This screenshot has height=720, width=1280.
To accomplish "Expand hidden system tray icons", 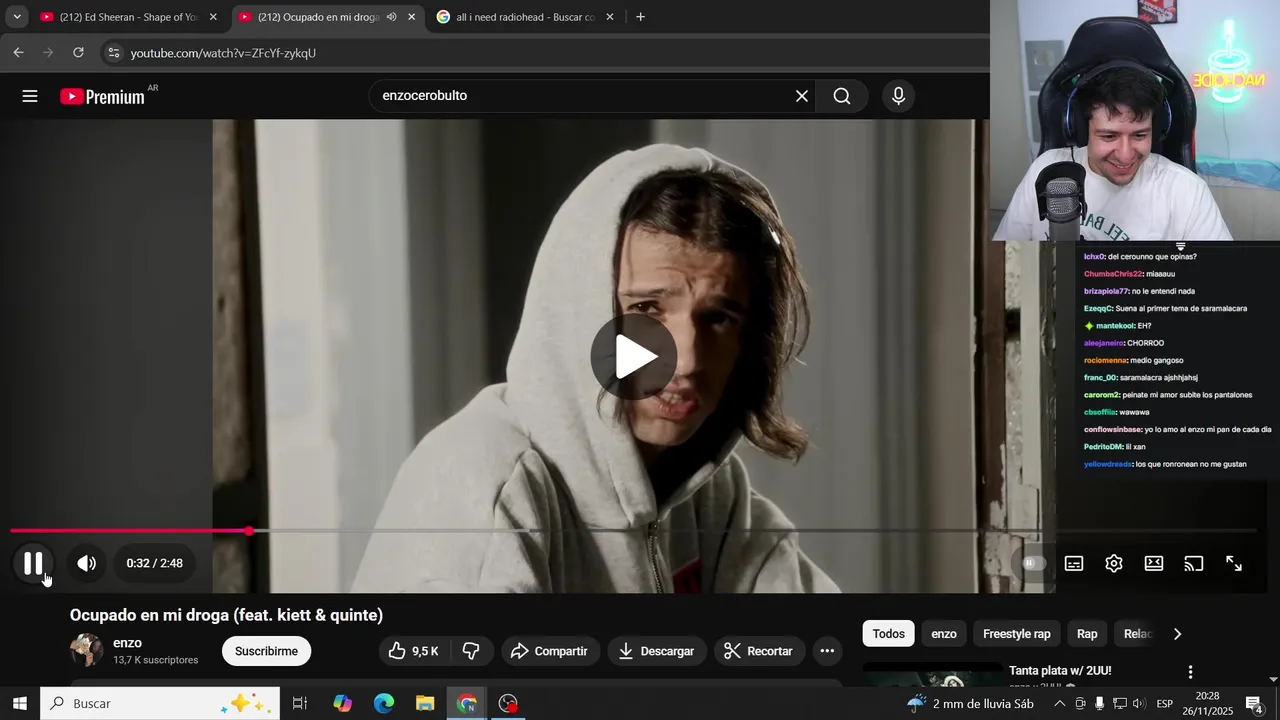I will coord(1060,704).
